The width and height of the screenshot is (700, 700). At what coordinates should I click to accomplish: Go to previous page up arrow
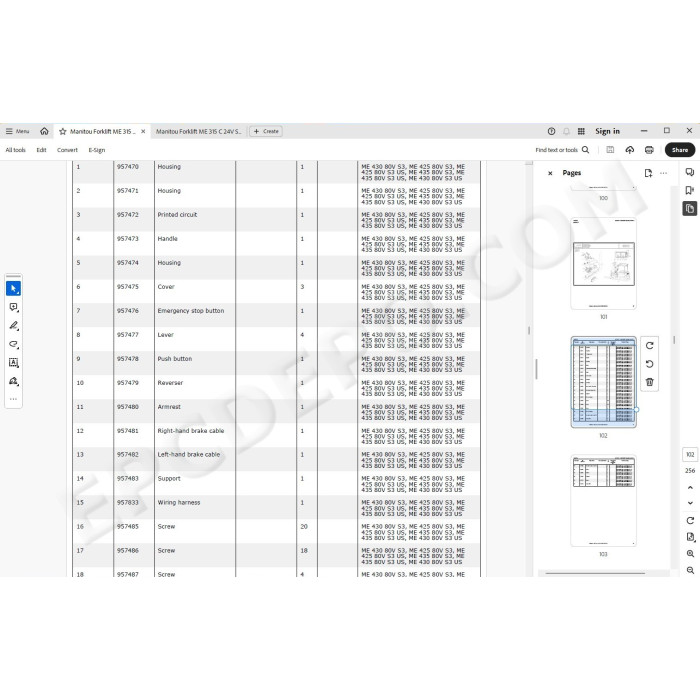point(690,488)
